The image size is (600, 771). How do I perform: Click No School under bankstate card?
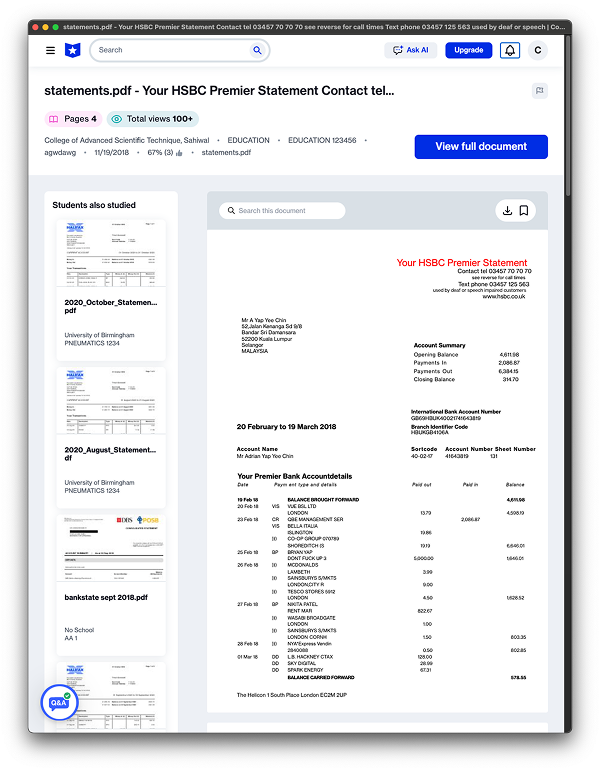tap(79, 630)
